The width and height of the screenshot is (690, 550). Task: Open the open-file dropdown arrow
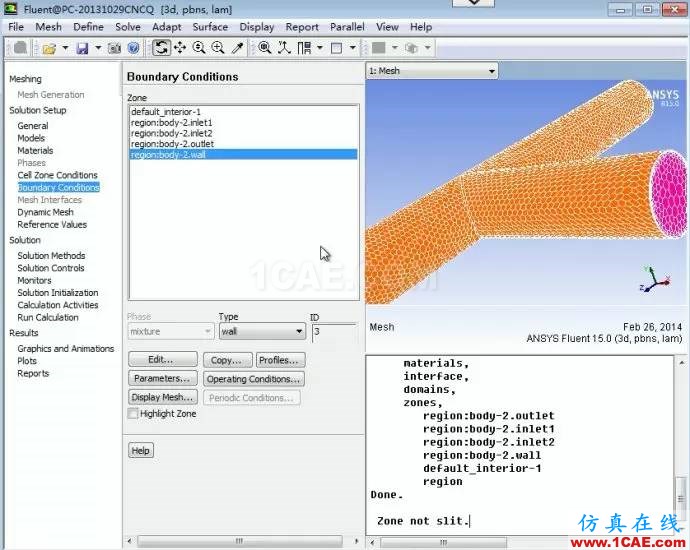click(x=65, y=48)
